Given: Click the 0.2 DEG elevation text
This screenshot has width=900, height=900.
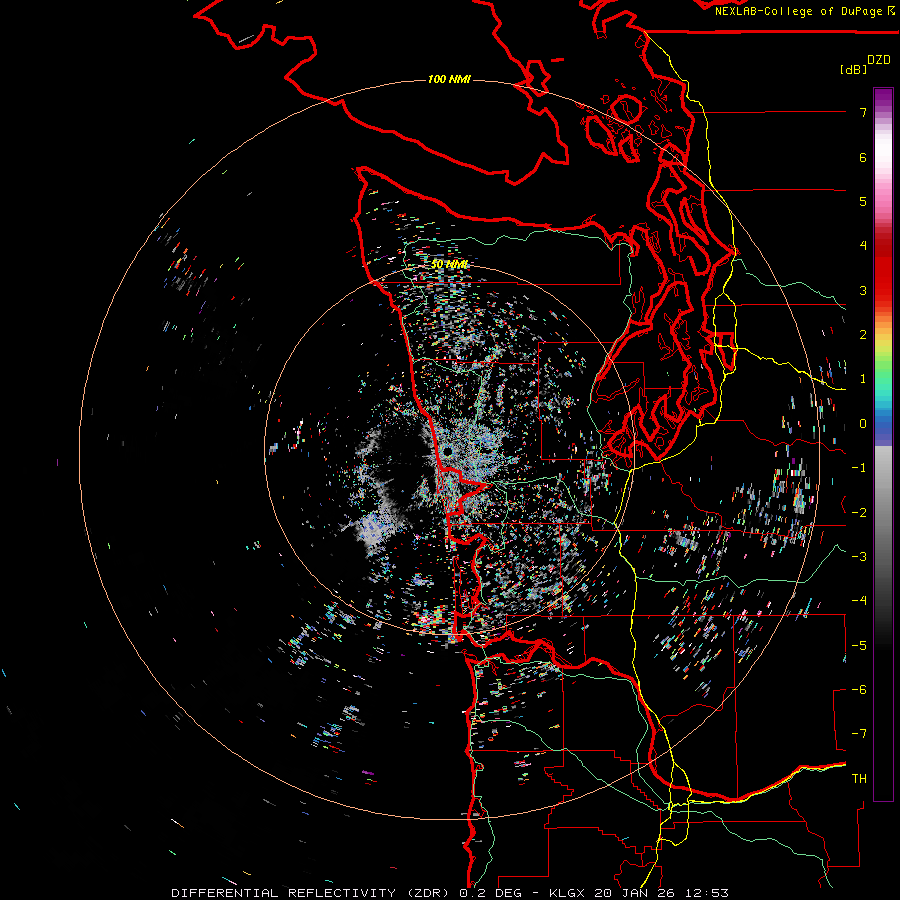Looking at the screenshot, I should coord(491,893).
